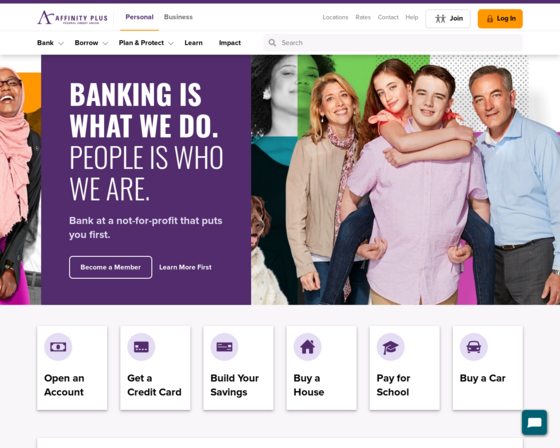Open the Plan & Protect dropdown
The image size is (560, 448).
146,43
